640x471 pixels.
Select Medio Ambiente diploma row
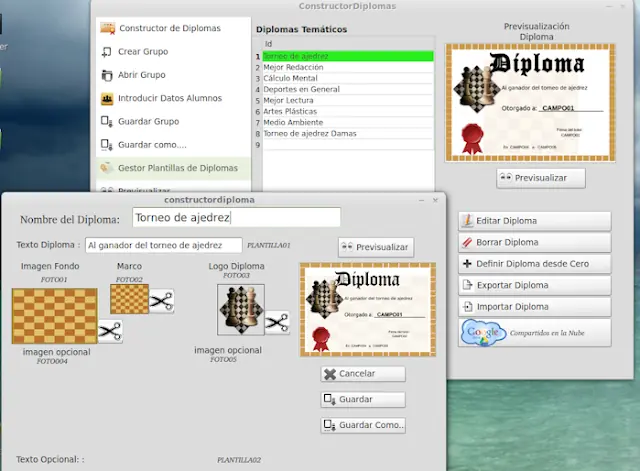tap(348, 122)
